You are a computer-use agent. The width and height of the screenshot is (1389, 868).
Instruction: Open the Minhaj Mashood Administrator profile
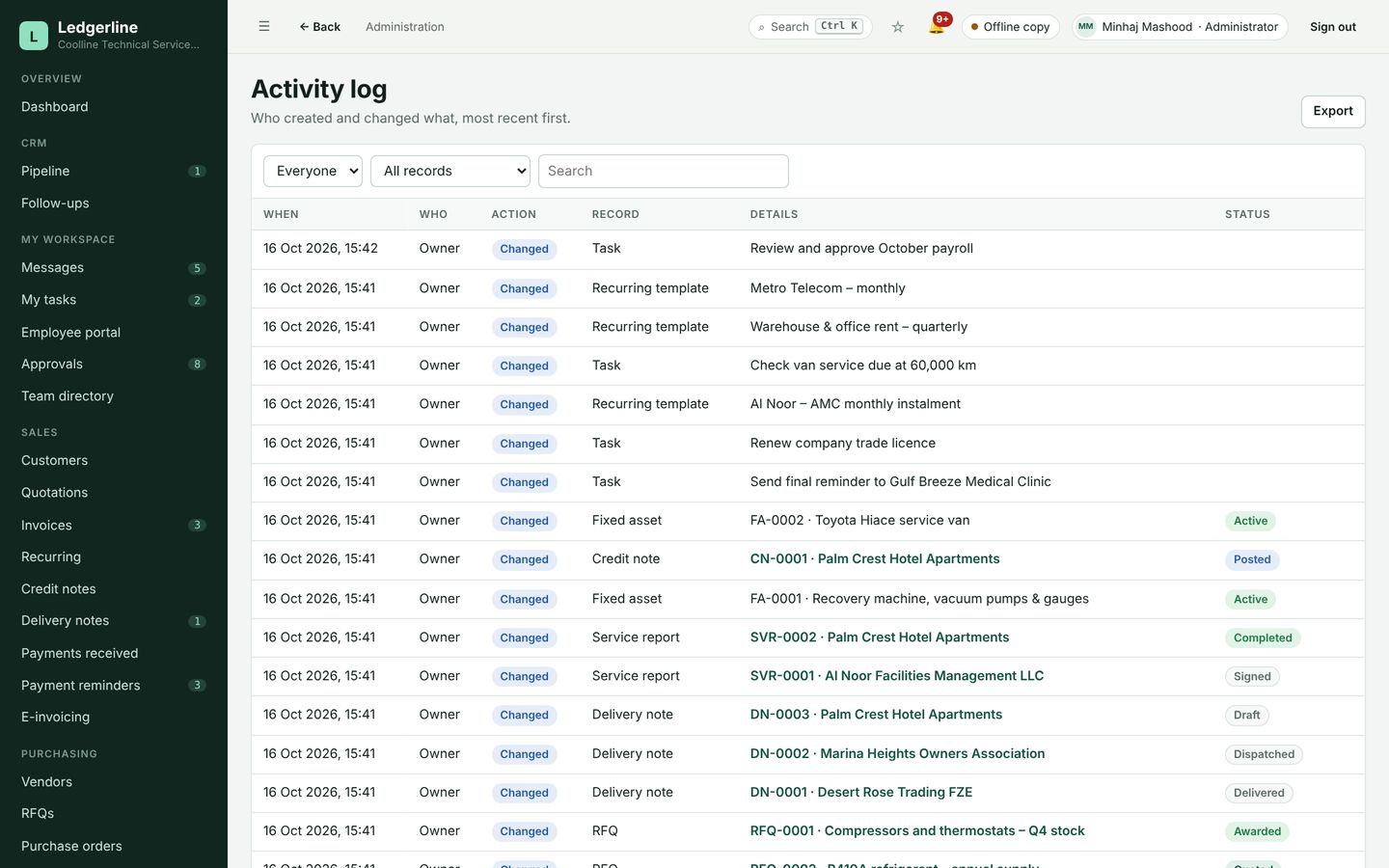tap(1180, 27)
